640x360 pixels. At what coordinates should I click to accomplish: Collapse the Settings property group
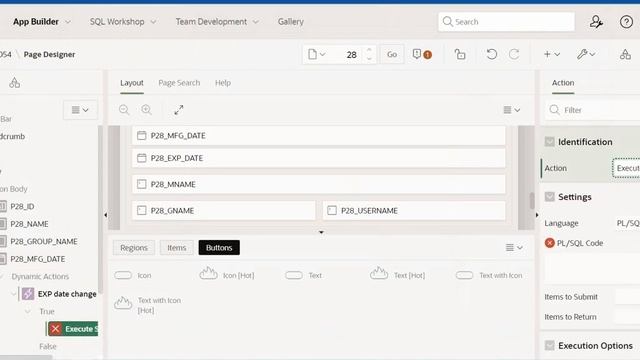[x=549, y=197]
